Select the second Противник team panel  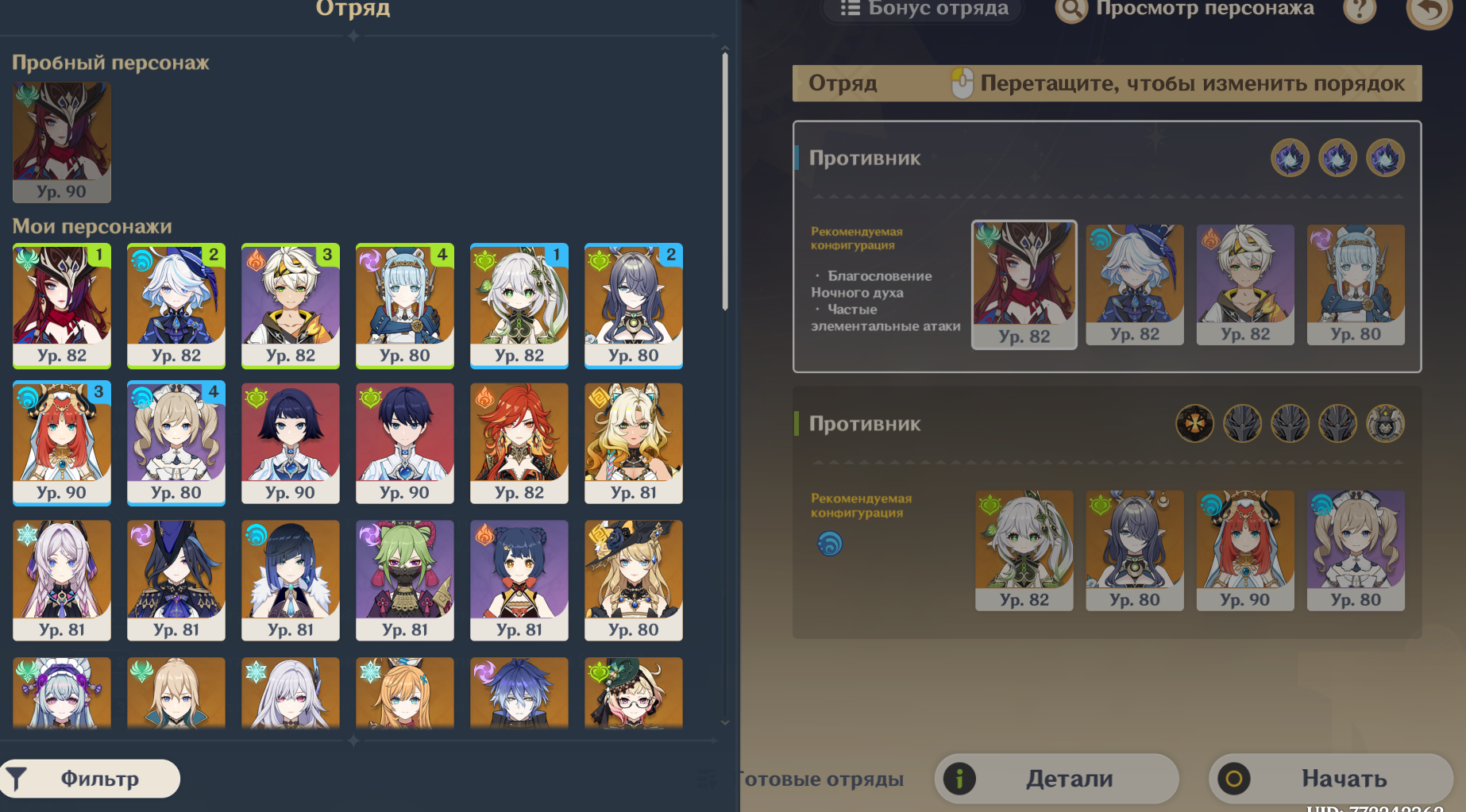1107,513
